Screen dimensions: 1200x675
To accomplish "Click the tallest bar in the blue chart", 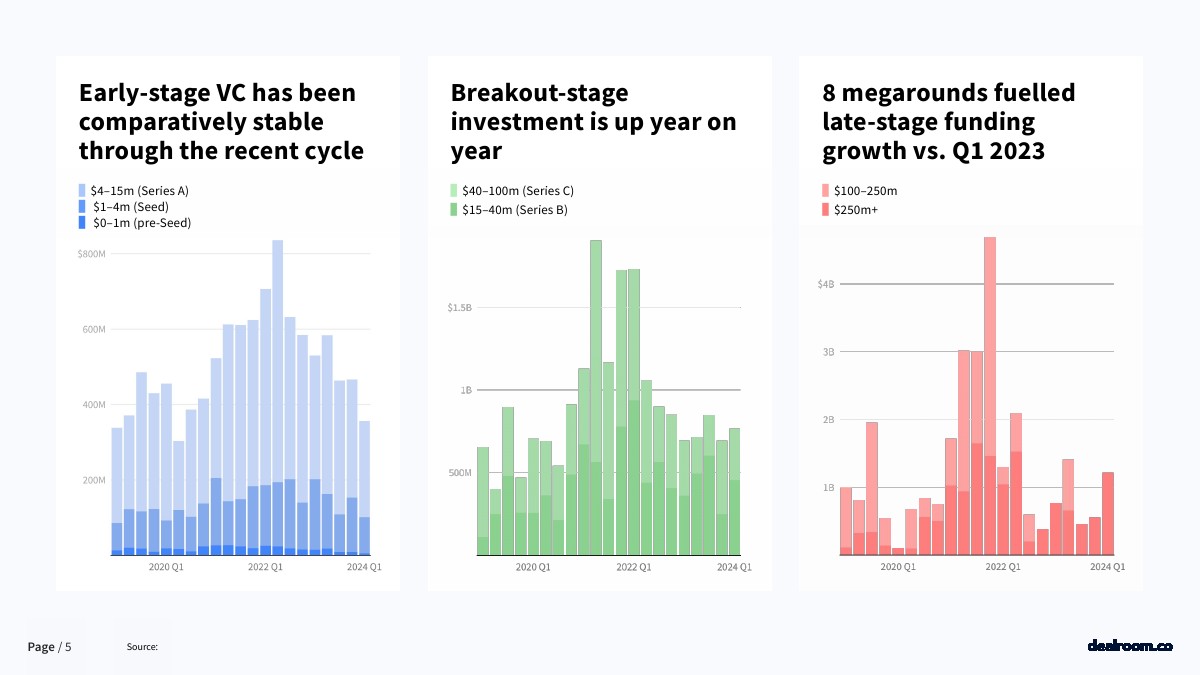I will (278, 400).
